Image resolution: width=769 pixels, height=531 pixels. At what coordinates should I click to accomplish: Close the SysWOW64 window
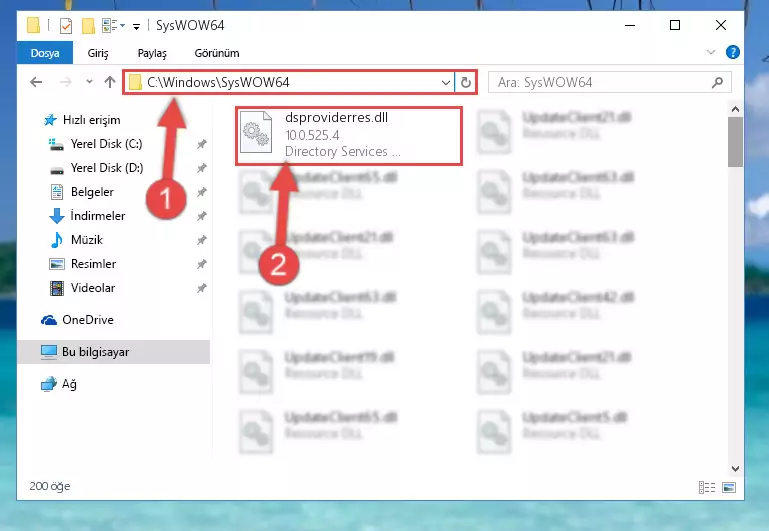[x=720, y=25]
